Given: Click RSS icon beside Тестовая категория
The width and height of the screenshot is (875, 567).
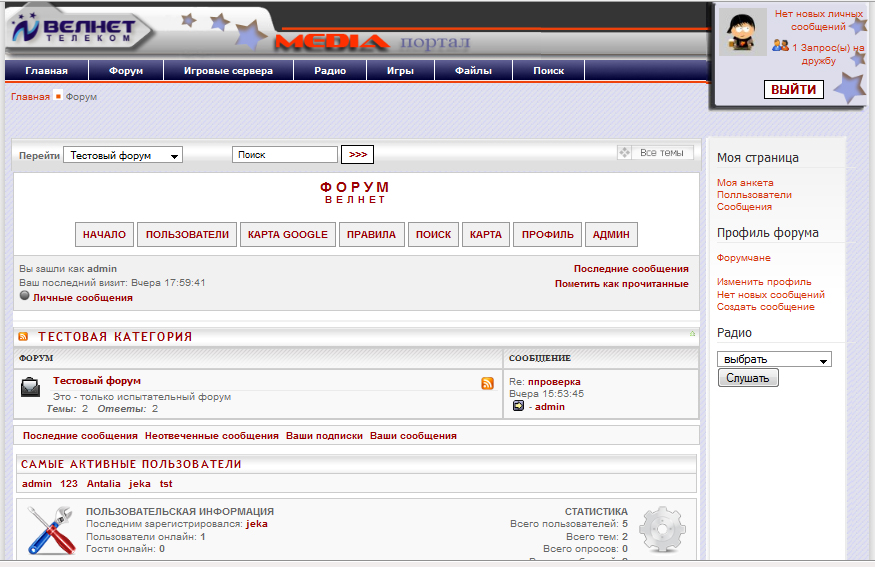Looking at the screenshot, I should point(23,336).
